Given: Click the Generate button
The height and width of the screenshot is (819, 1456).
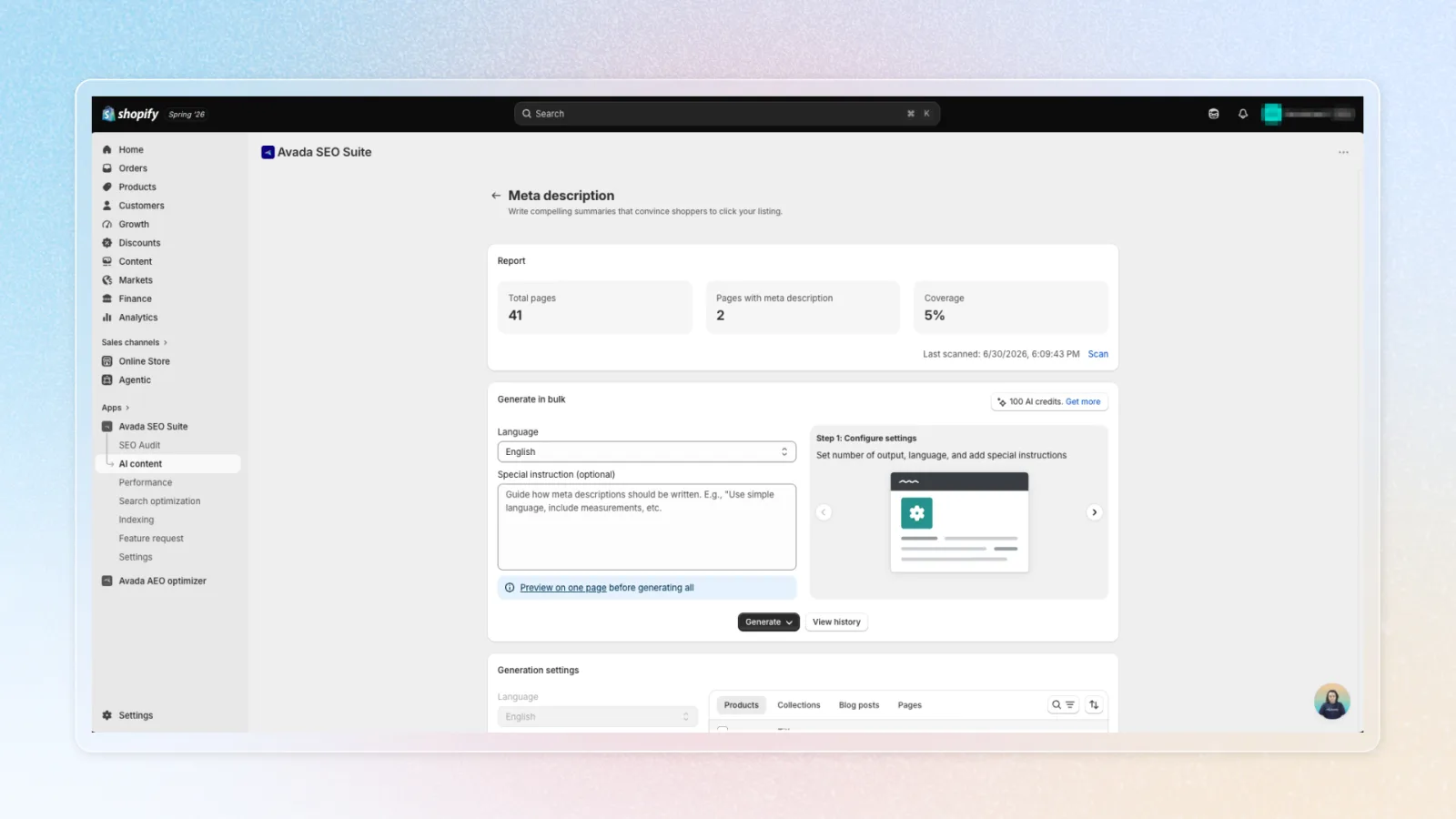Looking at the screenshot, I should click(x=768, y=622).
